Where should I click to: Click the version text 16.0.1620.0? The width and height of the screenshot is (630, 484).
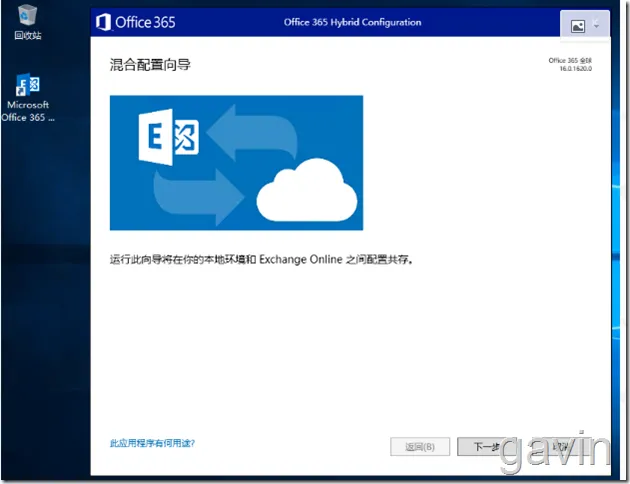tap(575, 69)
